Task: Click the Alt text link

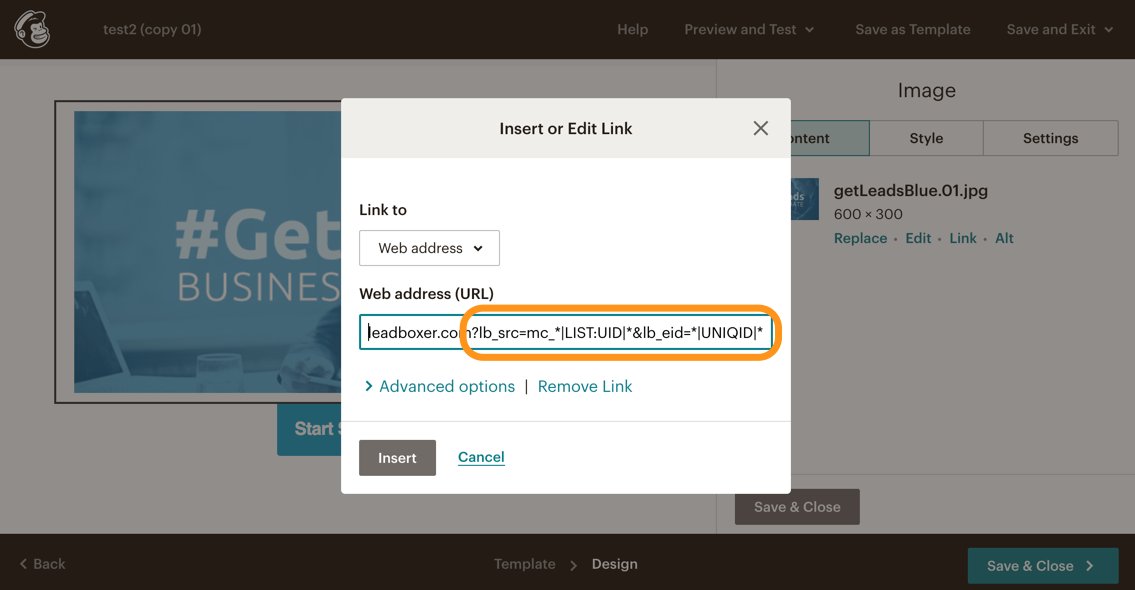Action: [1004, 238]
